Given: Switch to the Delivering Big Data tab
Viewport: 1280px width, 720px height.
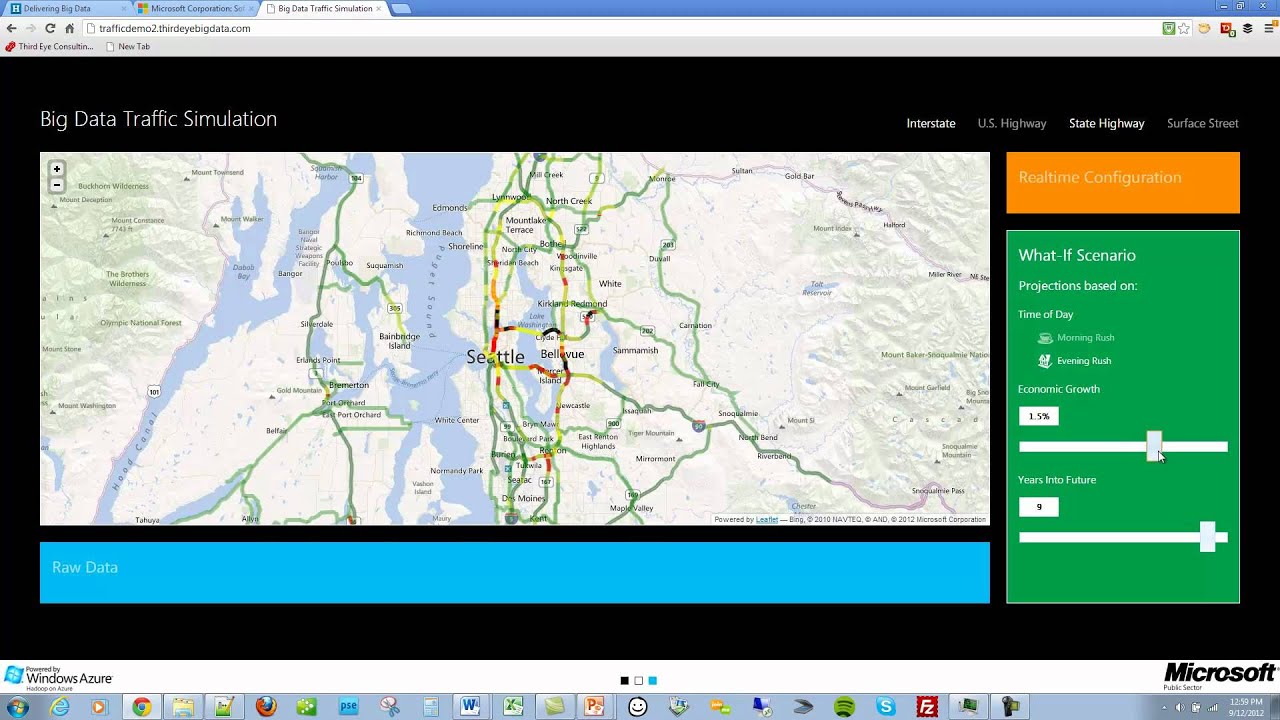Looking at the screenshot, I should tap(66, 8).
